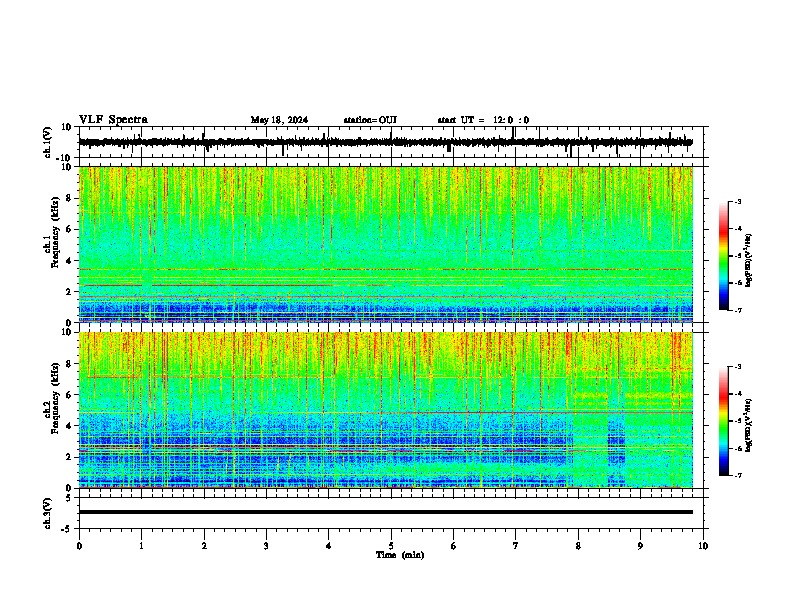Click tick label "1" on the time axis

click(141, 546)
